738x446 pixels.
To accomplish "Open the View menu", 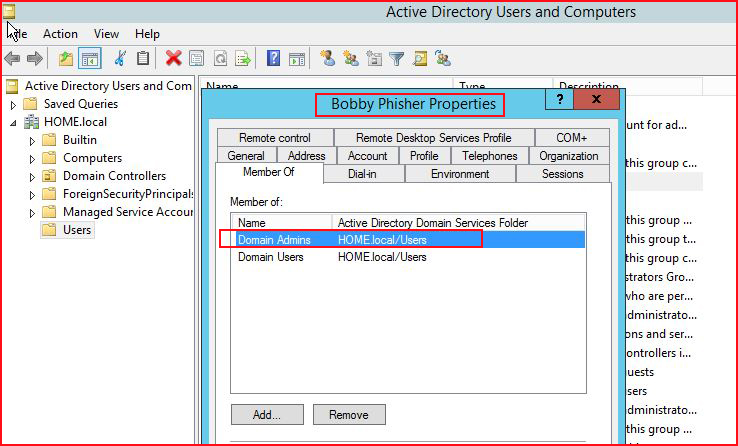I will tap(106, 34).
